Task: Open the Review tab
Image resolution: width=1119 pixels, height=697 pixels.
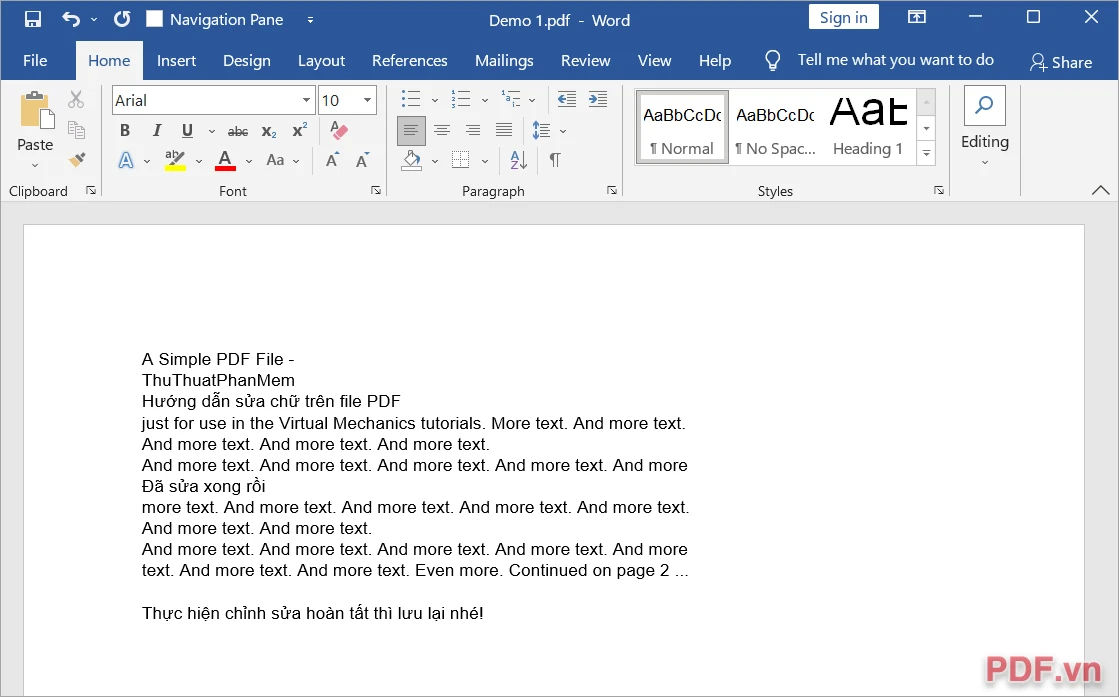Action: click(585, 61)
